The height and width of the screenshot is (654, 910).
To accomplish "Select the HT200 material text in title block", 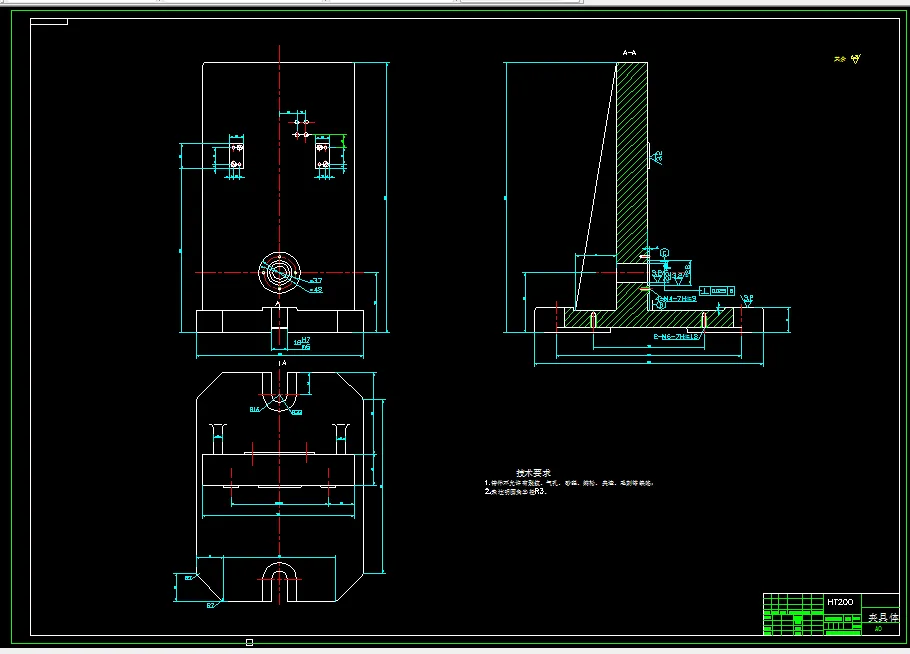I will (840, 602).
